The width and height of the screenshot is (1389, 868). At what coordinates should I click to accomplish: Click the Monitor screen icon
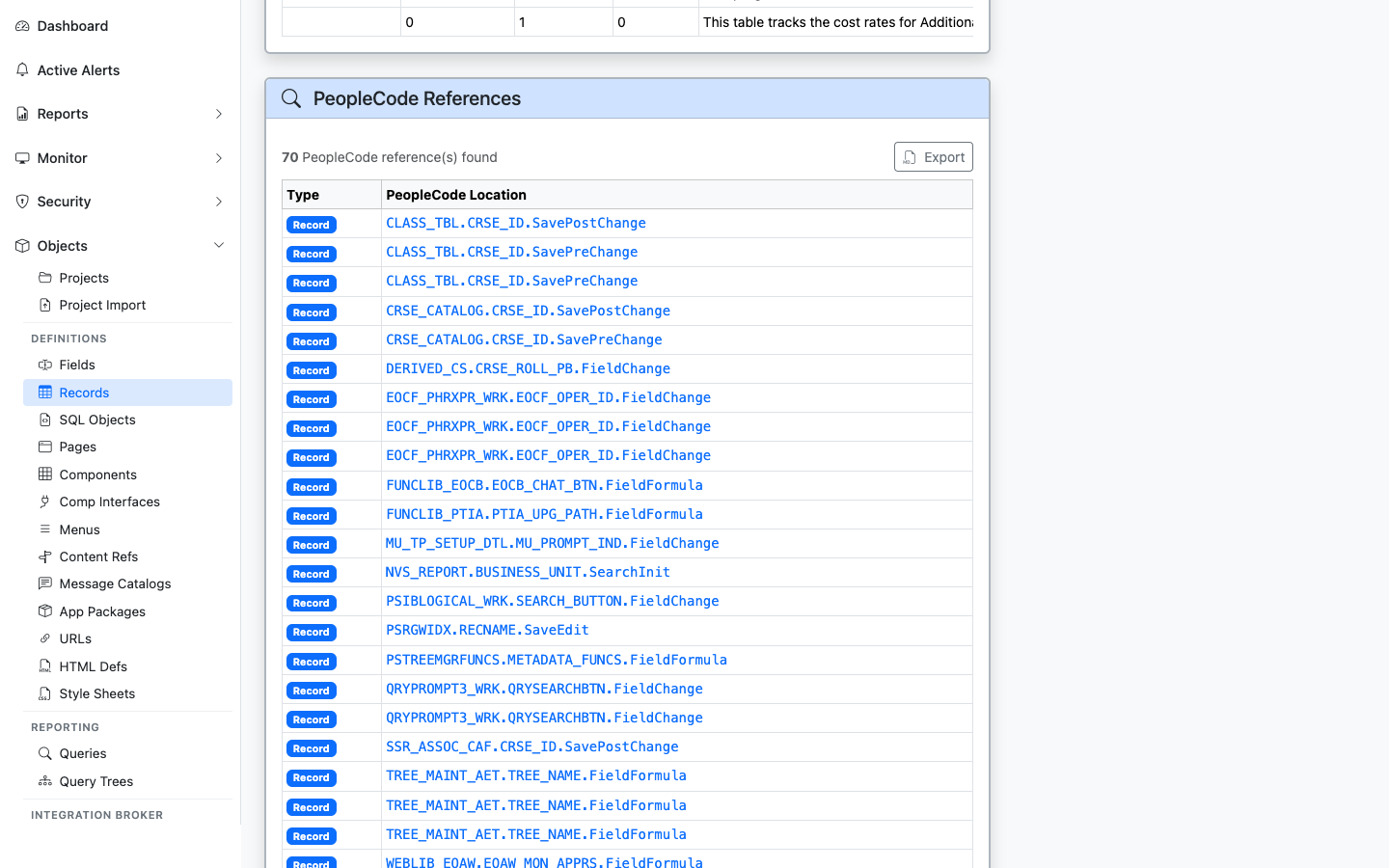22,158
